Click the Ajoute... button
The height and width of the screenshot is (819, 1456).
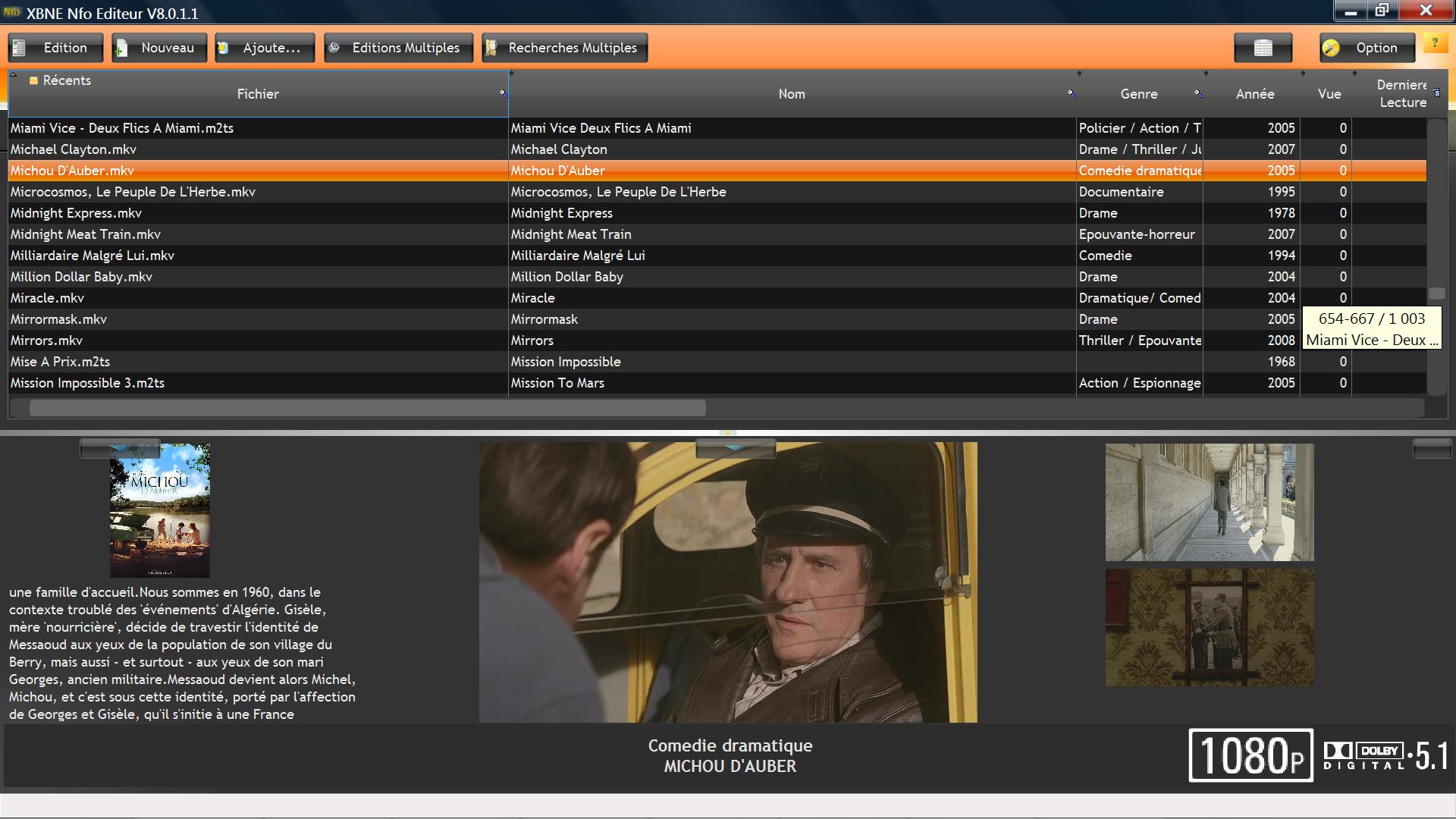pos(264,48)
